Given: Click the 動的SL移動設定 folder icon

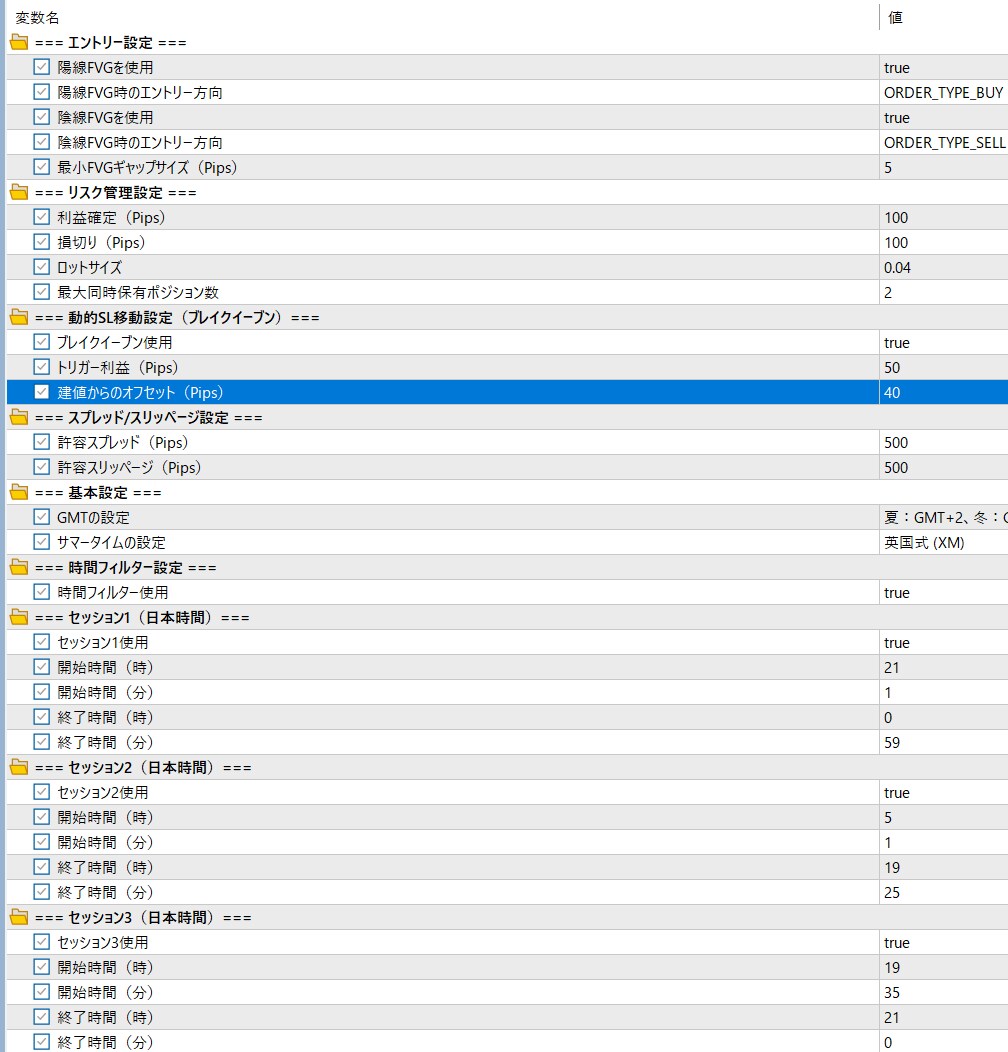Looking at the screenshot, I should click(x=19, y=317).
